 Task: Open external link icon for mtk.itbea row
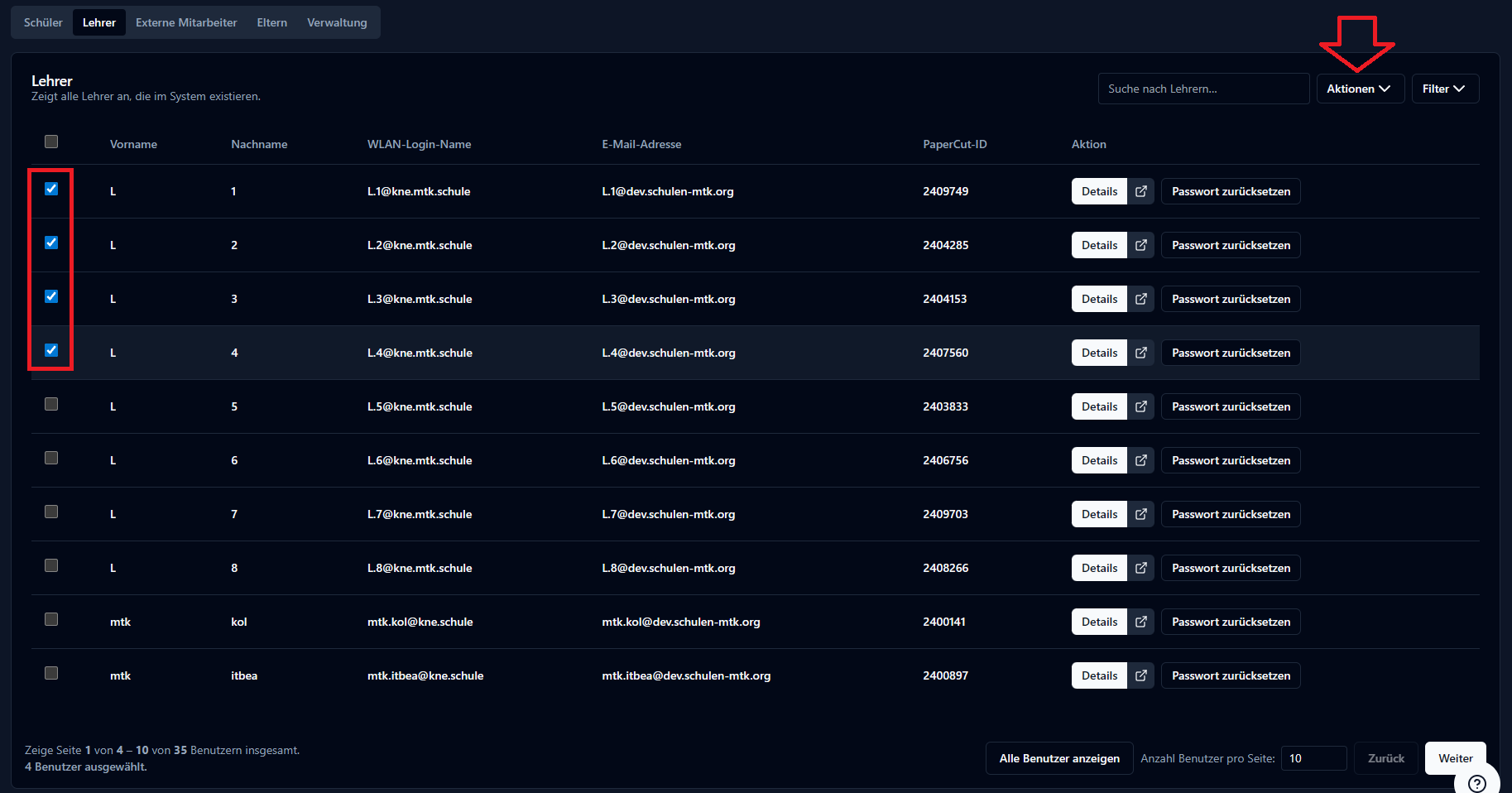(1140, 675)
